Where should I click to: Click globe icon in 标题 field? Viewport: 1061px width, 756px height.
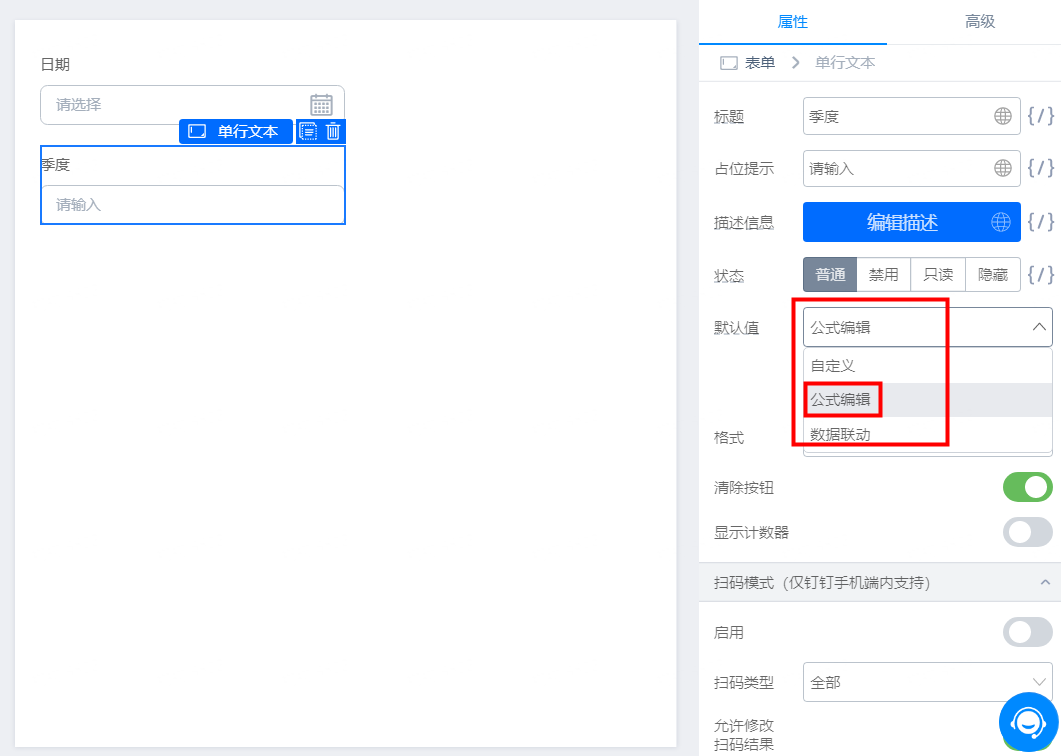point(1002,116)
